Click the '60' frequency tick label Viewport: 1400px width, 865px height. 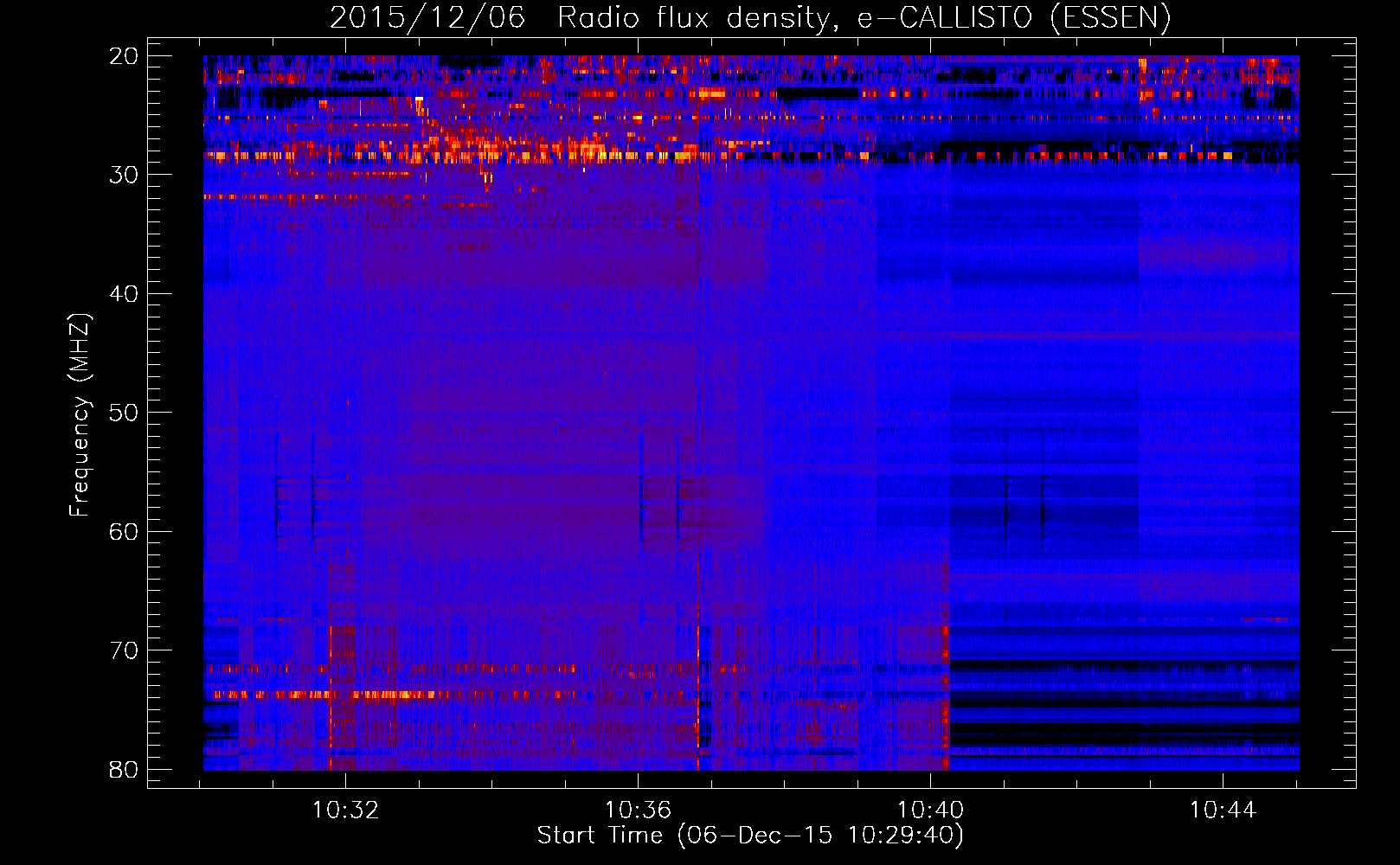(125, 531)
